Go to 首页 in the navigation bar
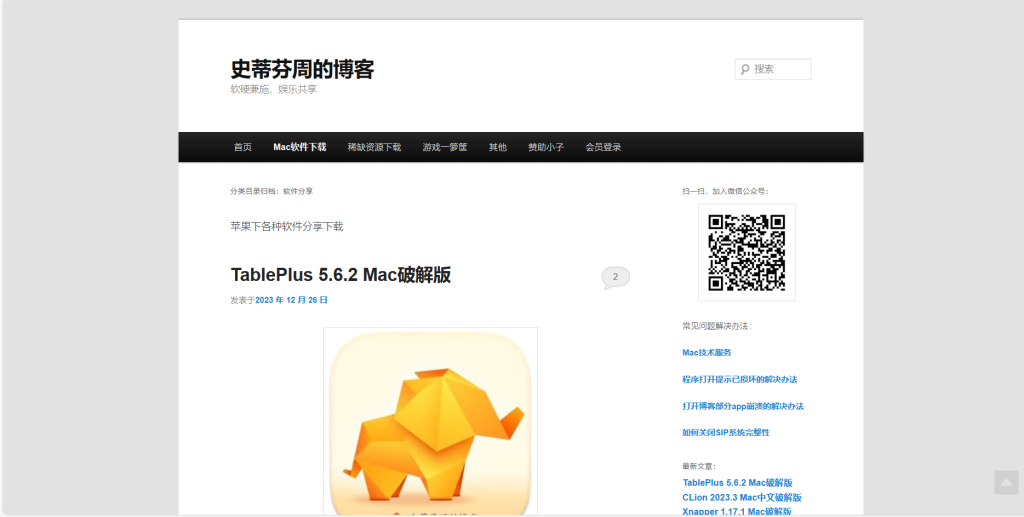Viewport: 1024px width, 517px height. coord(243,147)
